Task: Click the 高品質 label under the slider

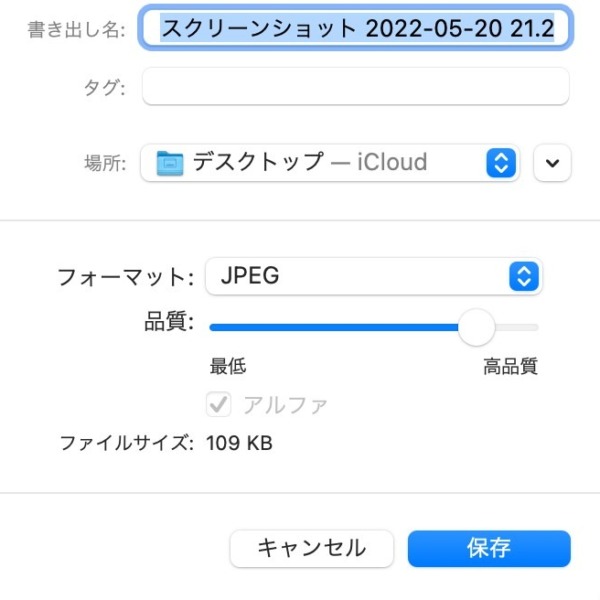Action: (510, 366)
